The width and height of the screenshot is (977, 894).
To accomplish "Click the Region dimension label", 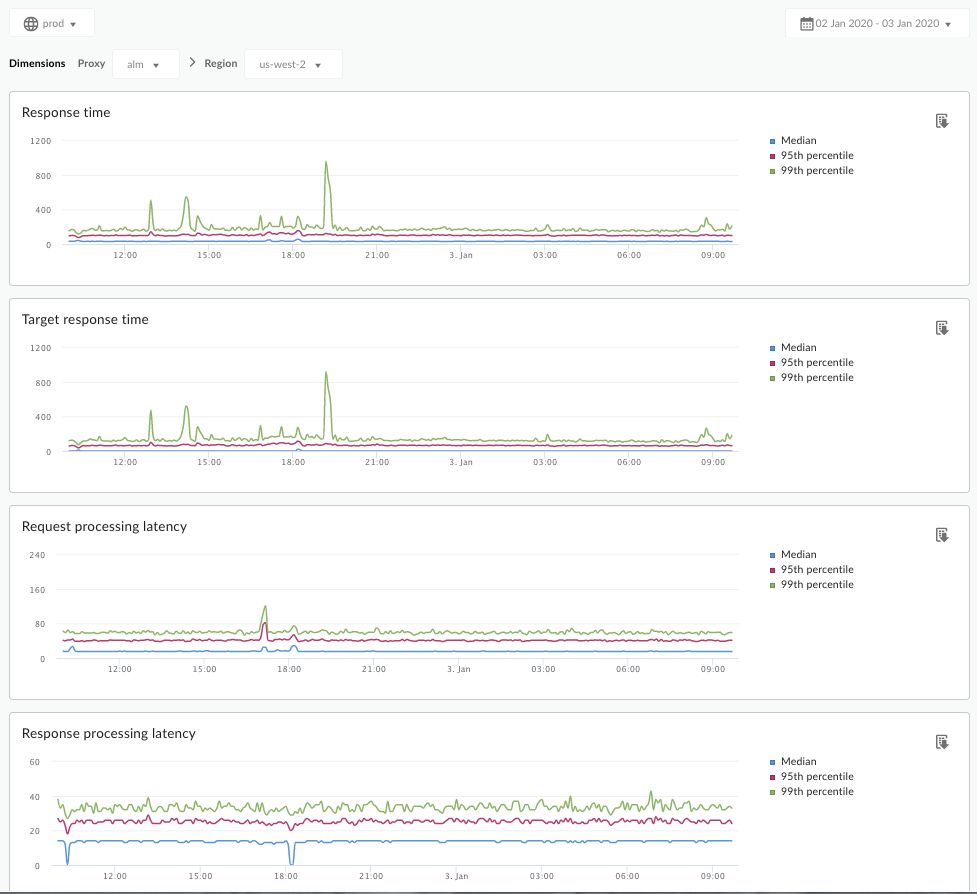I will coord(221,64).
